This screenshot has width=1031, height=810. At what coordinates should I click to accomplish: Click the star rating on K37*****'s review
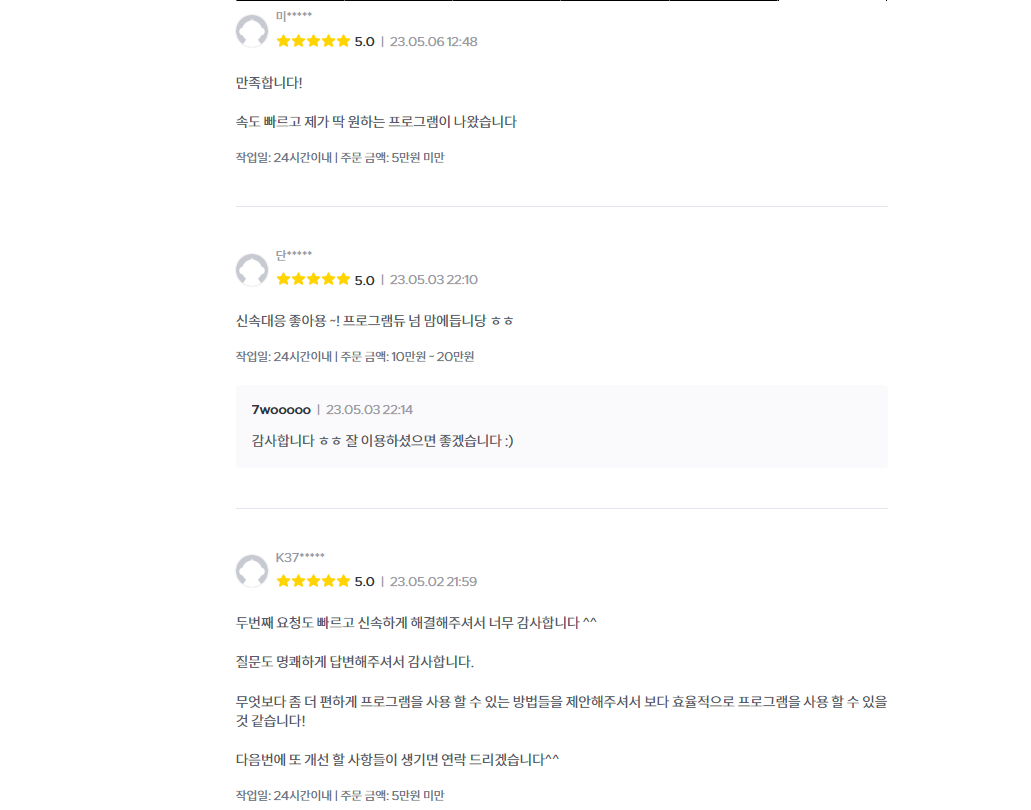pos(313,581)
